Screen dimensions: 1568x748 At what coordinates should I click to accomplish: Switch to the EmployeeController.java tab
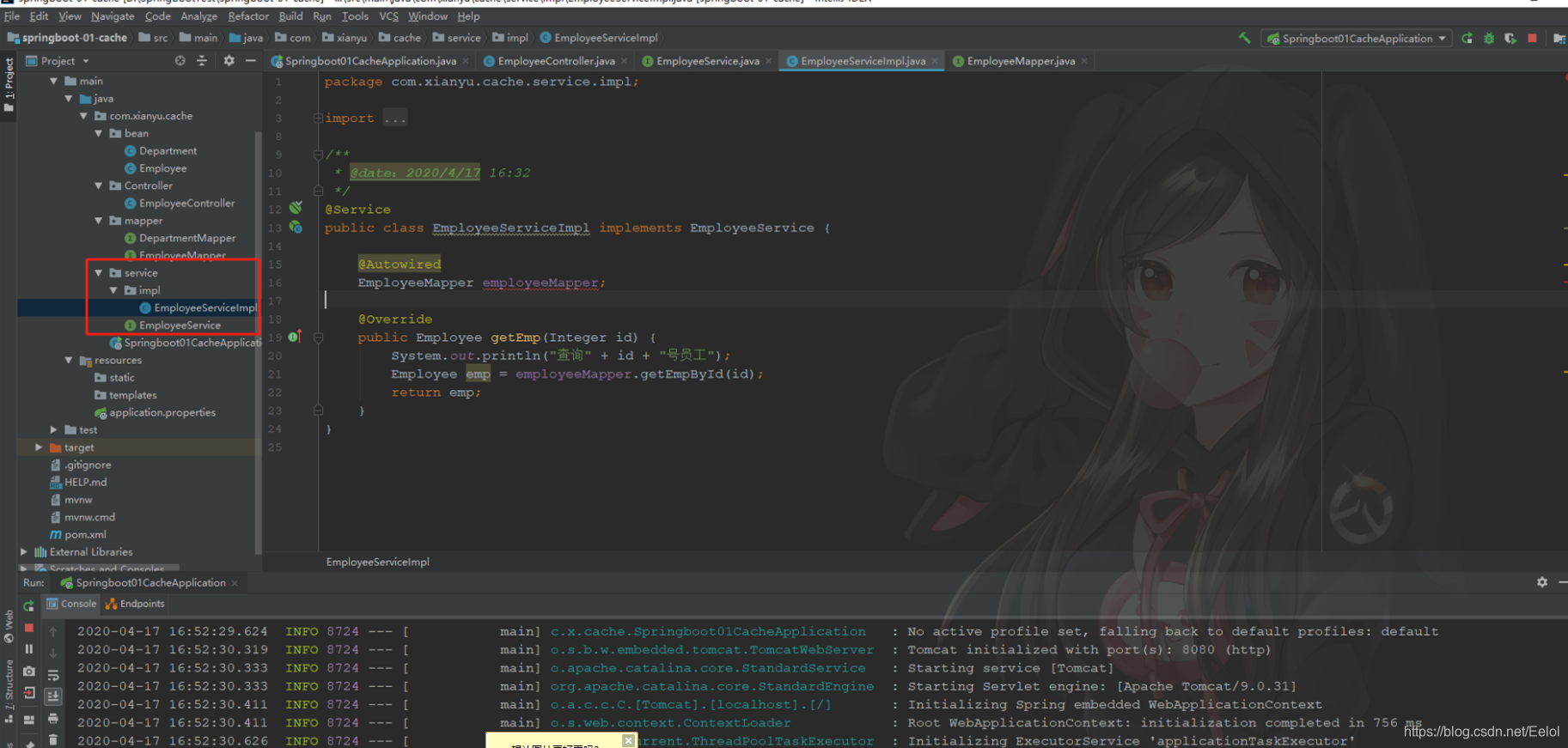[556, 61]
